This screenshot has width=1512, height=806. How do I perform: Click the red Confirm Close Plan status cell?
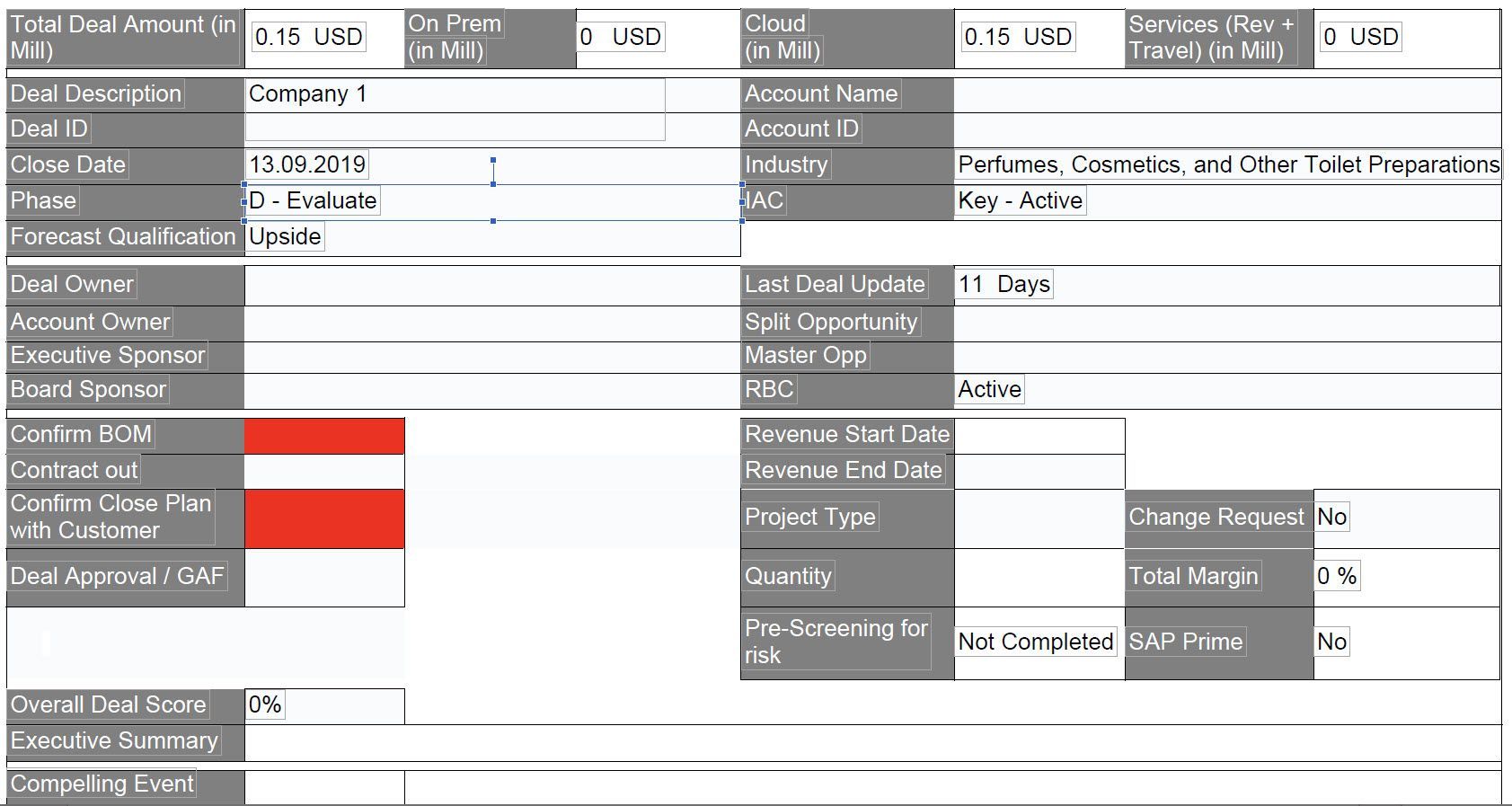[324, 518]
